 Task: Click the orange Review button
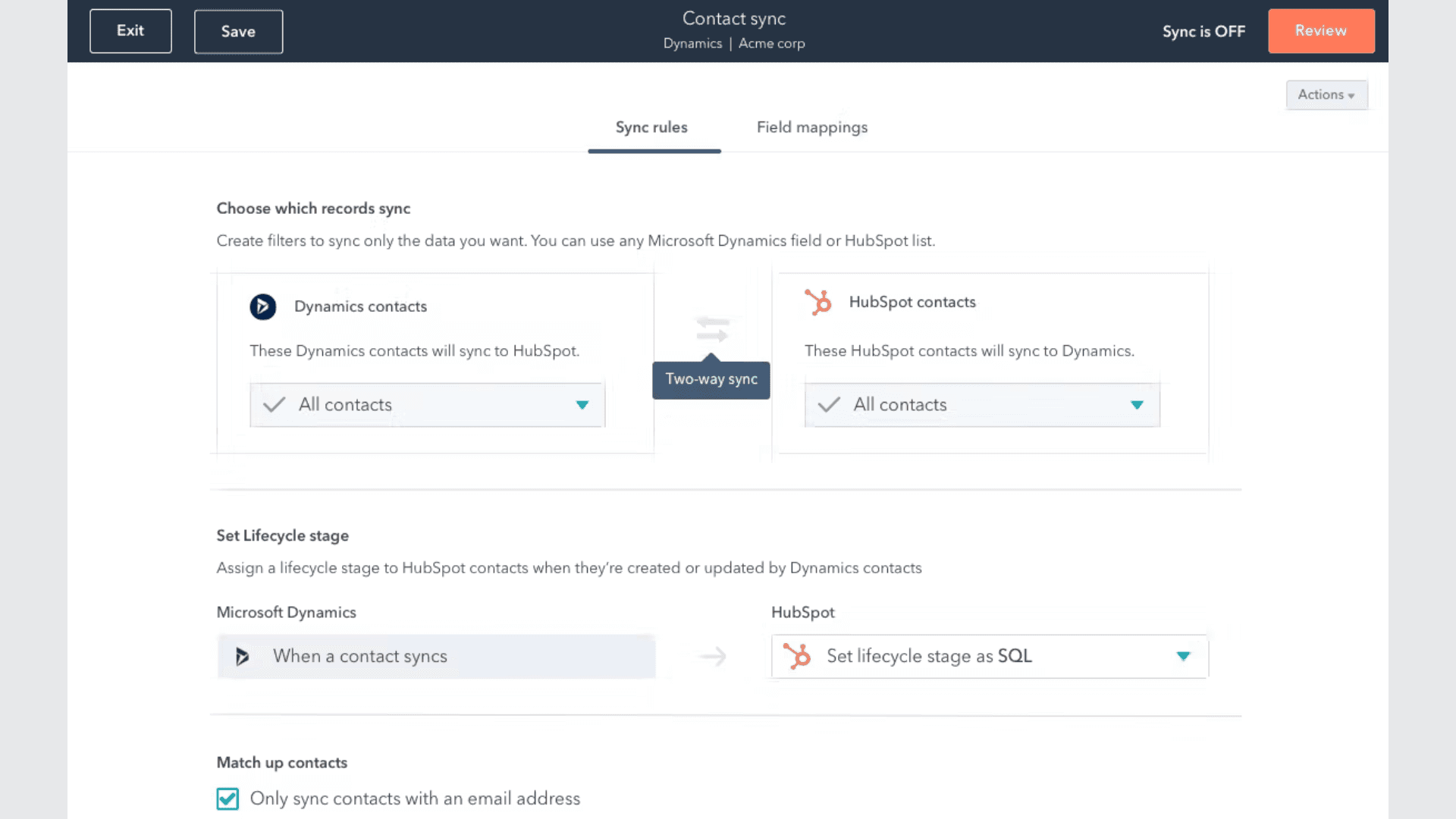coord(1321,31)
